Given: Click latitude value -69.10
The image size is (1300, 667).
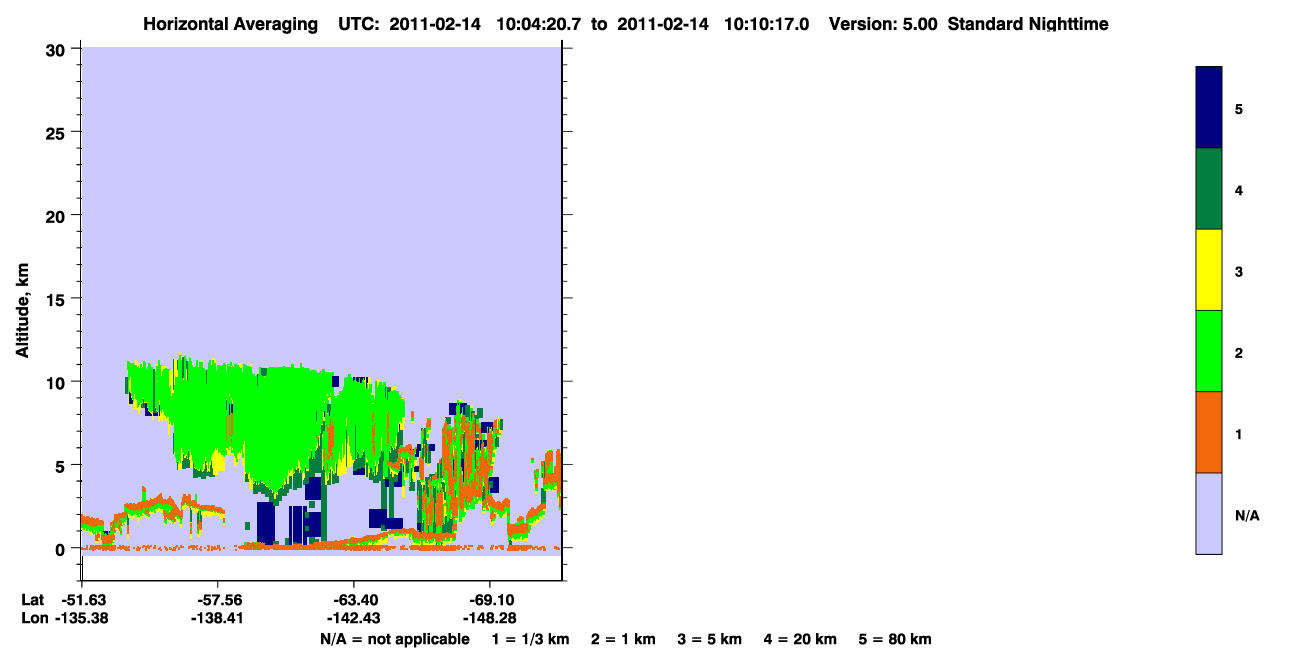Looking at the screenshot, I should pyautogui.click(x=489, y=600).
